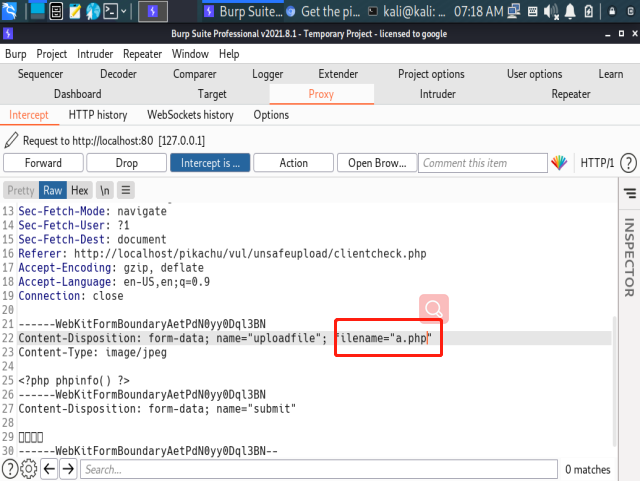The width and height of the screenshot is (640, 481).
Task: Open the Kali dragon application menu
Action: [9, 11]
